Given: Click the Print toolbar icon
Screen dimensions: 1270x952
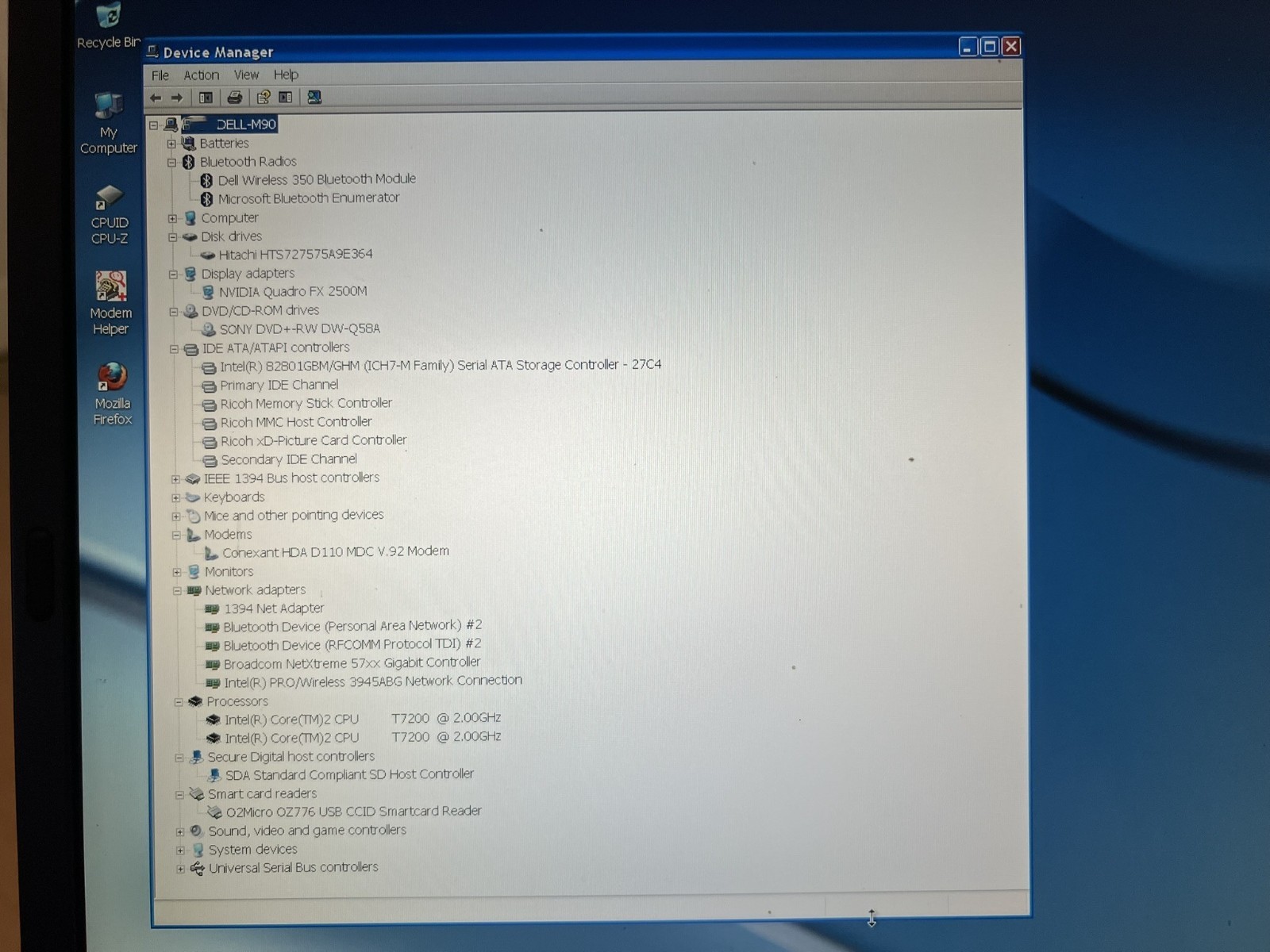Looking at the screenshot, I should (235, 98).
